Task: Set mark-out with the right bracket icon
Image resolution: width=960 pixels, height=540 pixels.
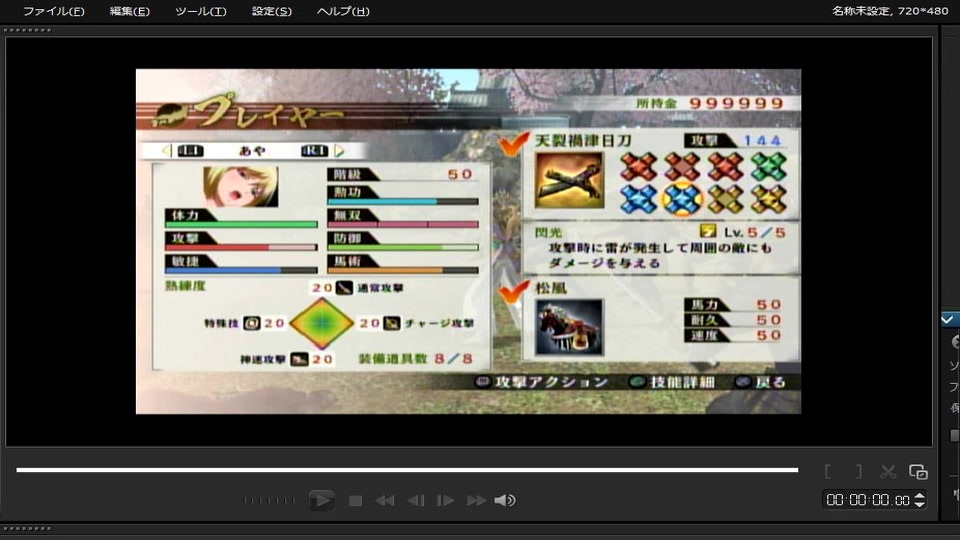Action: point(858,471)
